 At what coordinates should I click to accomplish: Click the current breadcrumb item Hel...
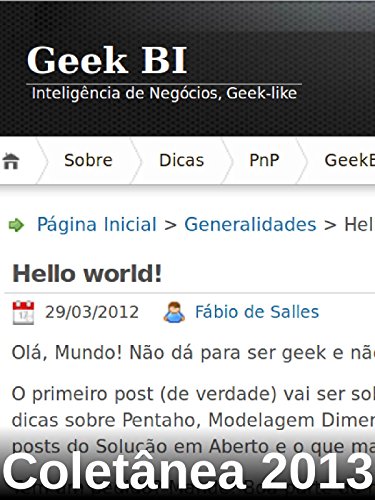(x=359, y=224)
